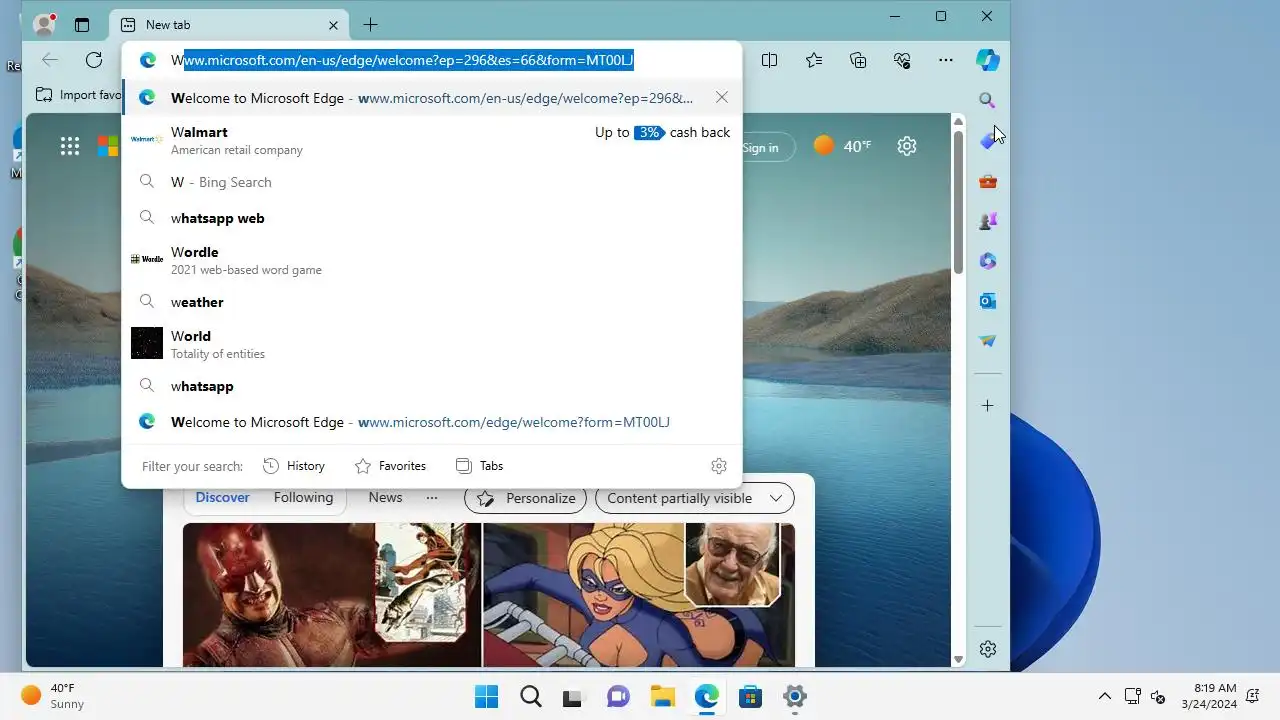Open the last Welcome to Microsoft Edge suggestion
1280x720 pixels.
(x=432, y=422)
